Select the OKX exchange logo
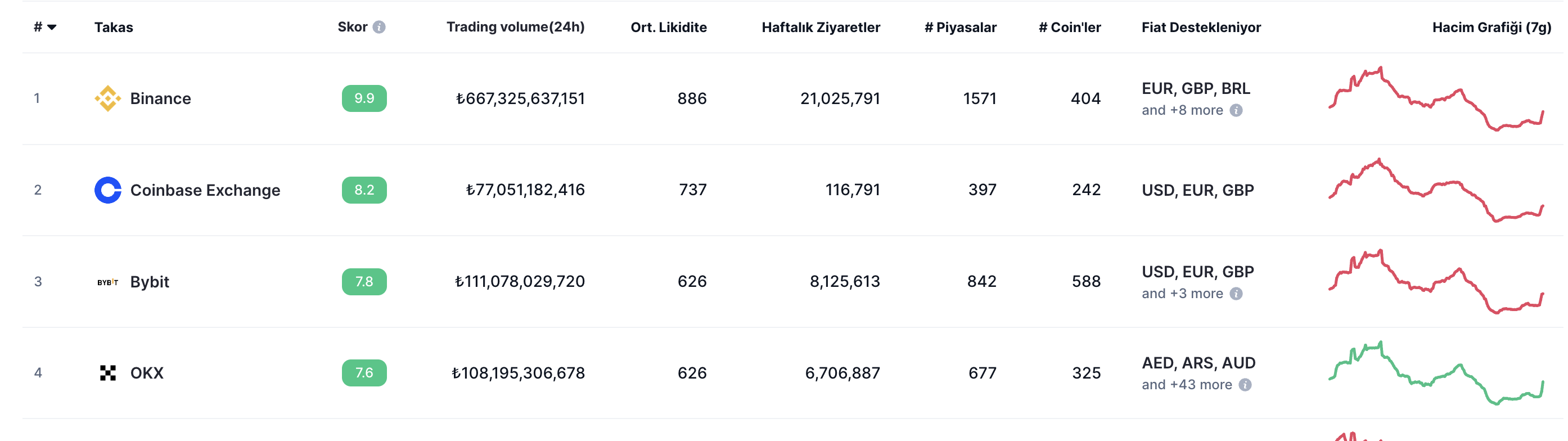 [108, 373]
